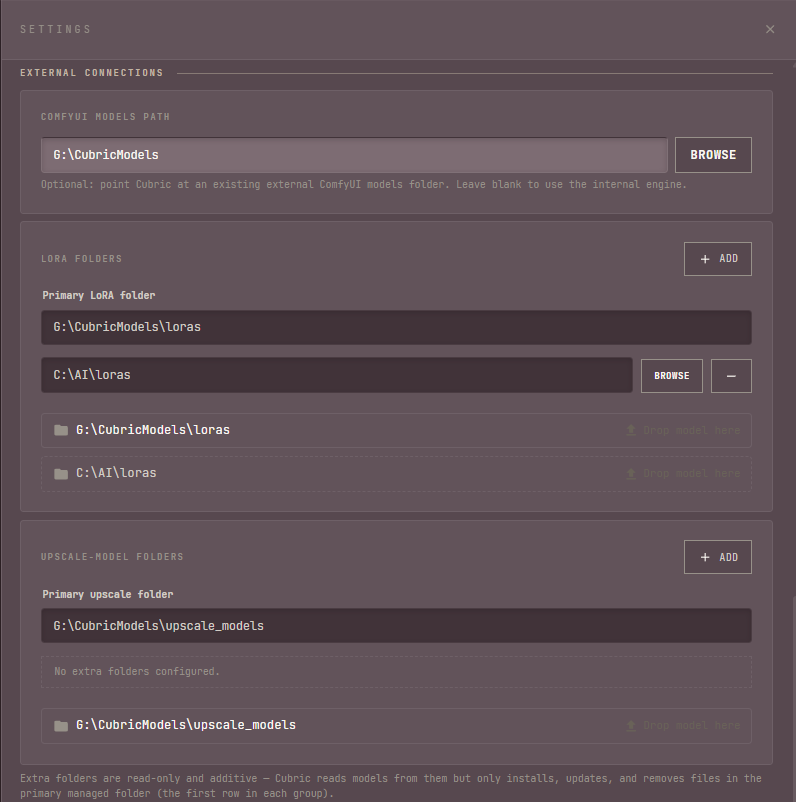This screenshot has width=796, height=802.
Task: Click upload icon in upscale_models drop row
Action: click(x=631, y=726)
